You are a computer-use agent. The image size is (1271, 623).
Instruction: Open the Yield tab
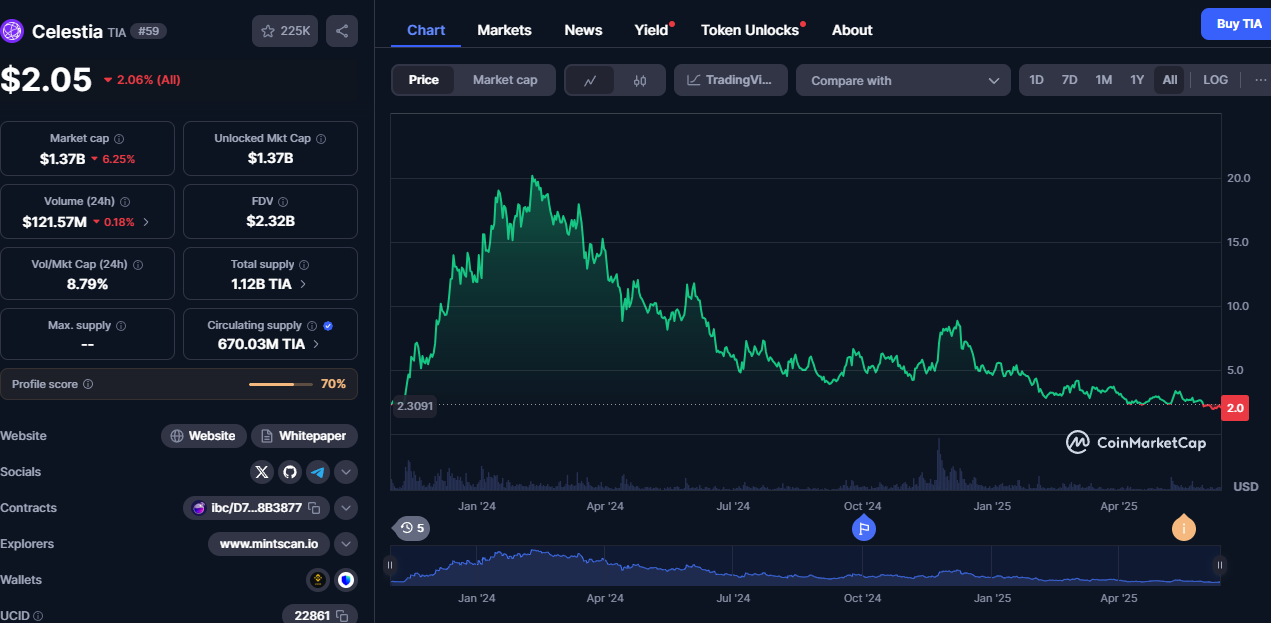point(652,30)
